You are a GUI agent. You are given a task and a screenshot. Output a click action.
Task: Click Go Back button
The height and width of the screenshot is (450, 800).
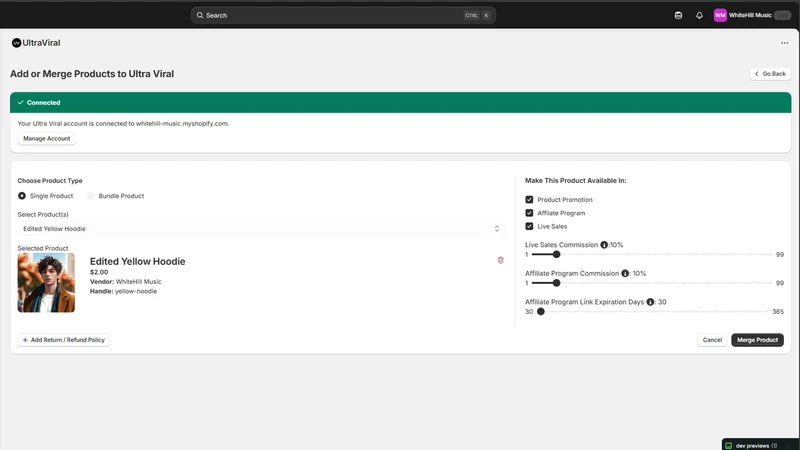coord(770,74)
